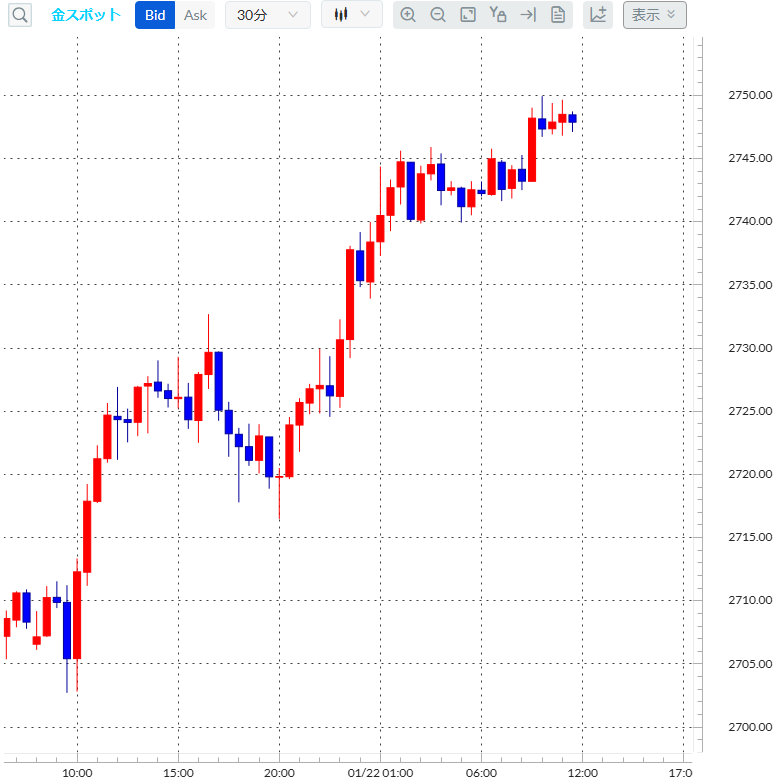
Task: Click the 2705.00 price axis label
Action: pyautogui.click(x=750, y=664)
